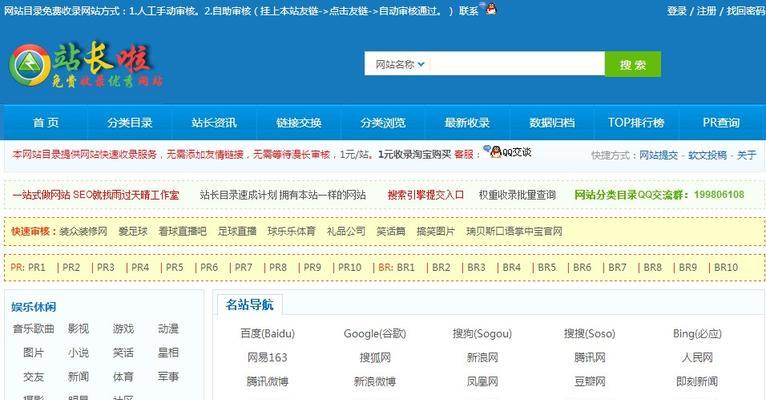
Task: Open the 登录 link
Action: (677, 11)
